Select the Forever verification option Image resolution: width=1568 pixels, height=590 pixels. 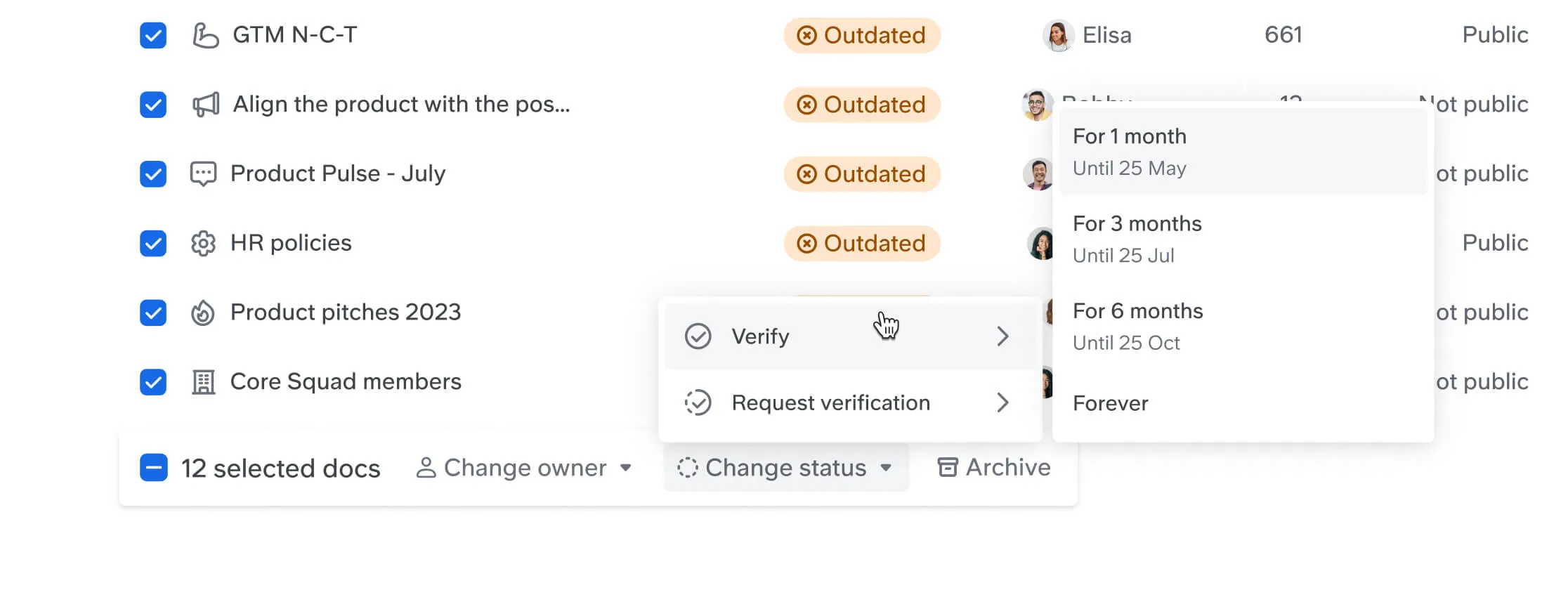click(x=1111, y=403)
